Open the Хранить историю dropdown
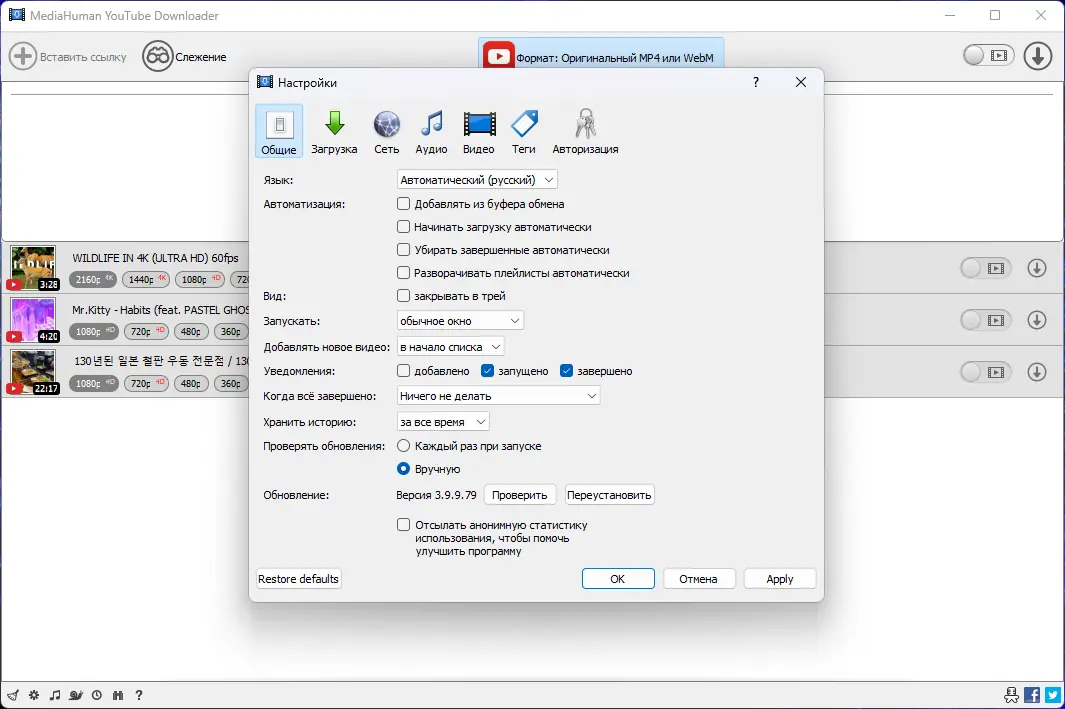 coord(443,422)
